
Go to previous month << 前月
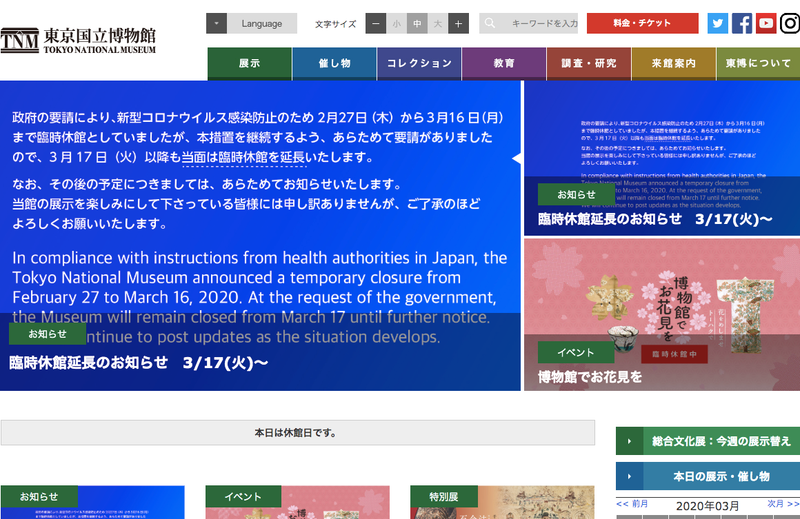coord(632,504)
